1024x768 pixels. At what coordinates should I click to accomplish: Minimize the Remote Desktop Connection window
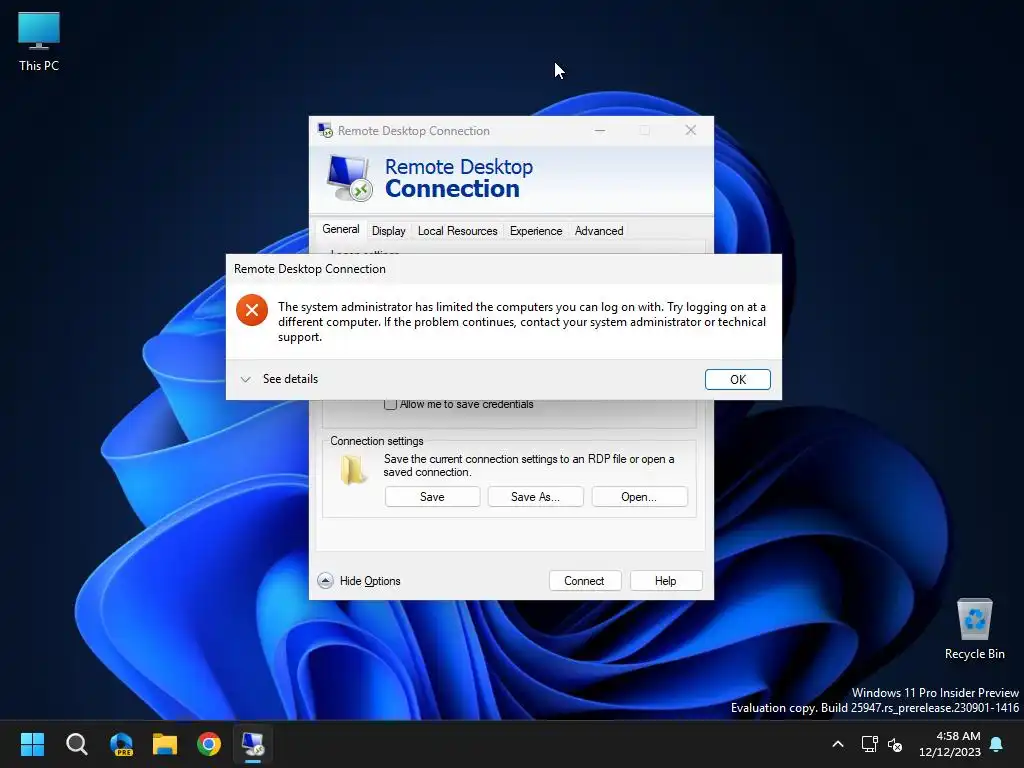600,130
